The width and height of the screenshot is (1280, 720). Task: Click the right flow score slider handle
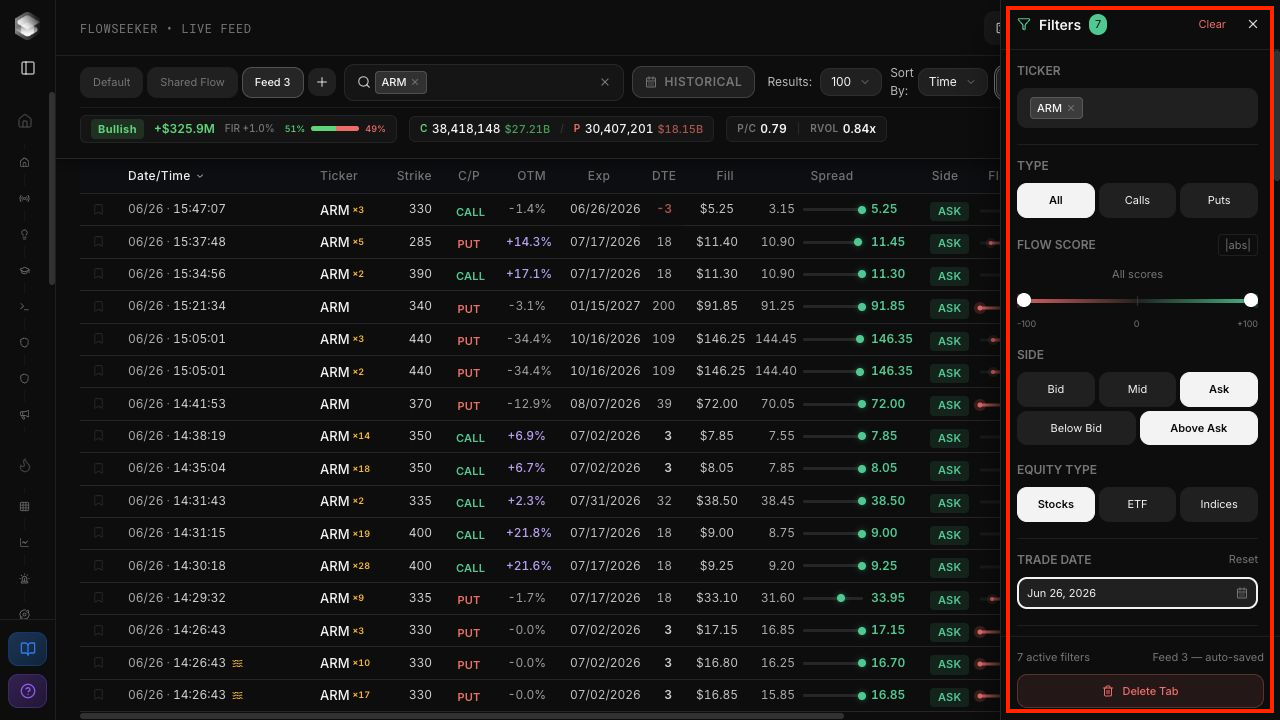click(x=1251, y=300)
